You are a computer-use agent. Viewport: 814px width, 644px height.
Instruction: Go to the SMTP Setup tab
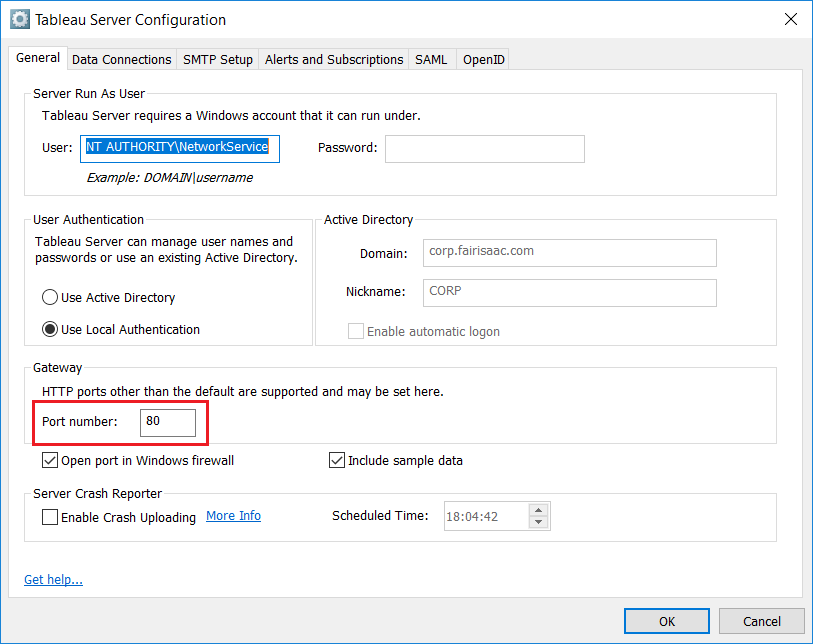pos(218,60)
